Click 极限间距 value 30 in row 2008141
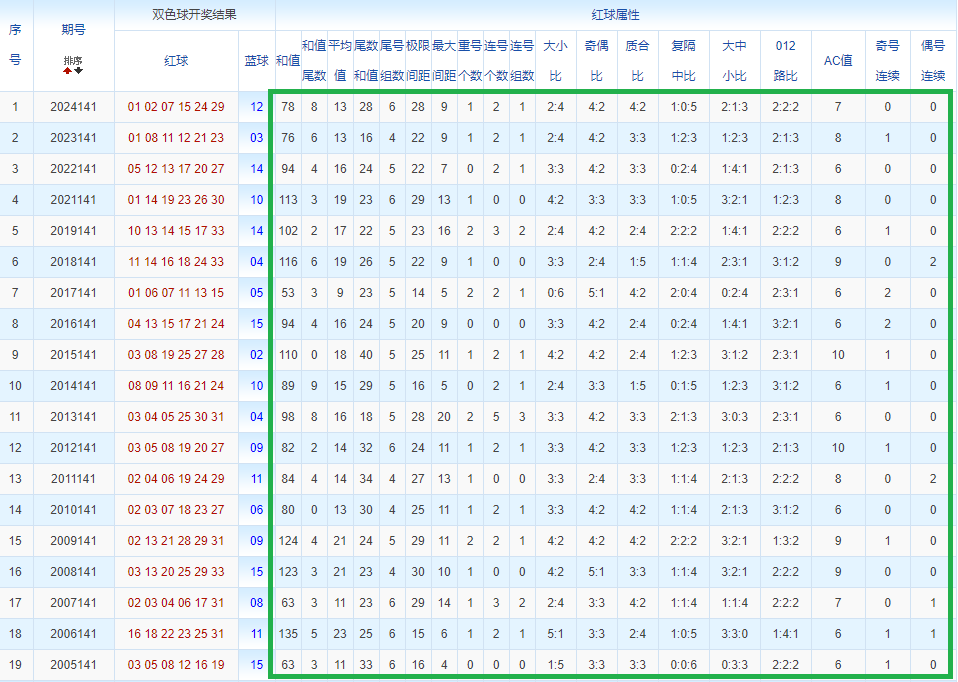Screen dimensions: 958x682 (x=418, y=571)
